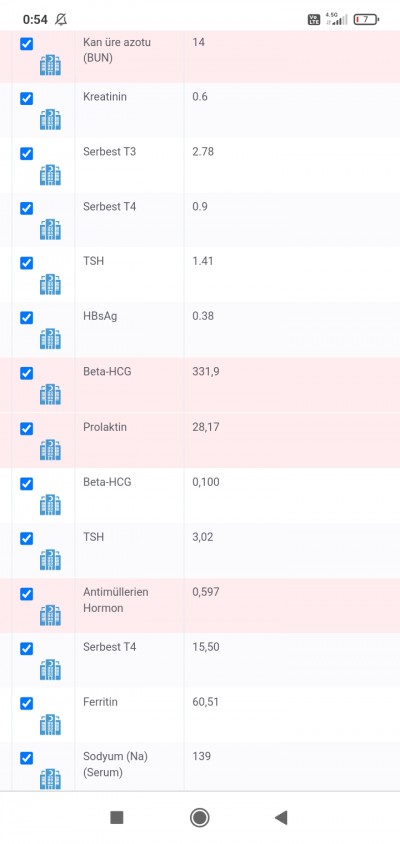
Task: Tap hospital icon in Kreatinin row
Action: [50, 119]
